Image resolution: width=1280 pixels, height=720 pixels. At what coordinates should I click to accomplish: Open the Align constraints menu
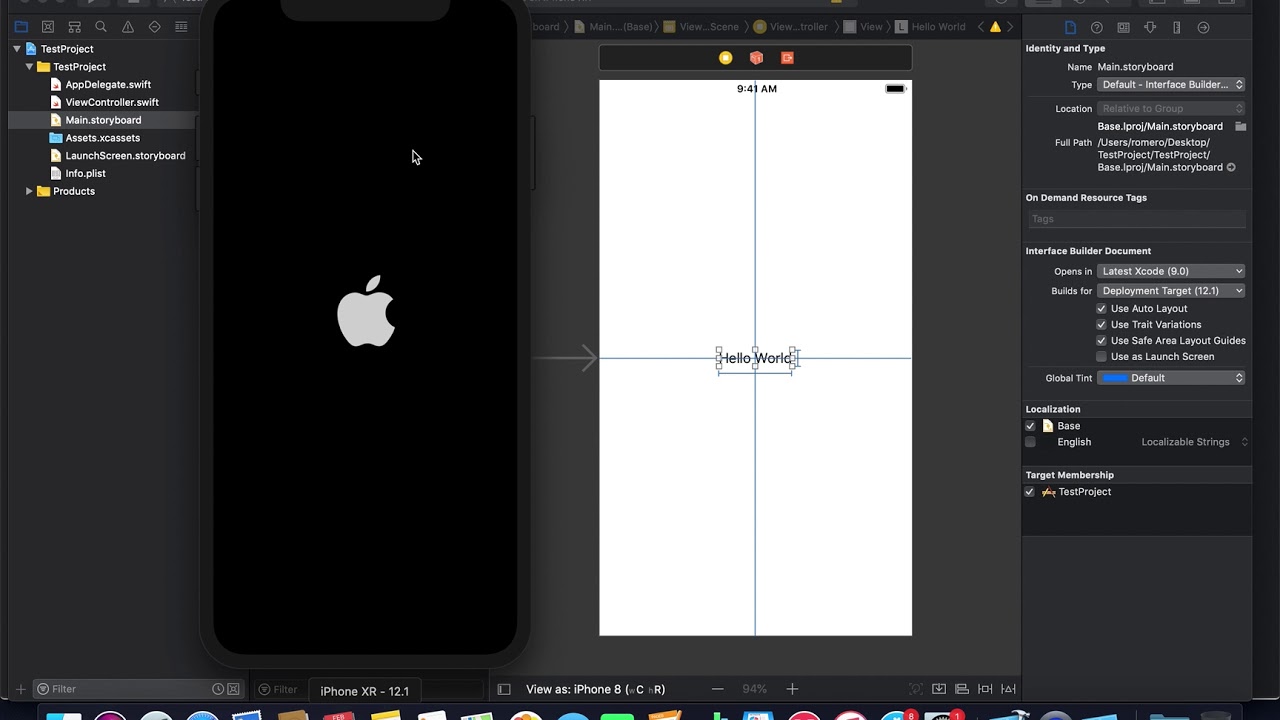[962, 689]
